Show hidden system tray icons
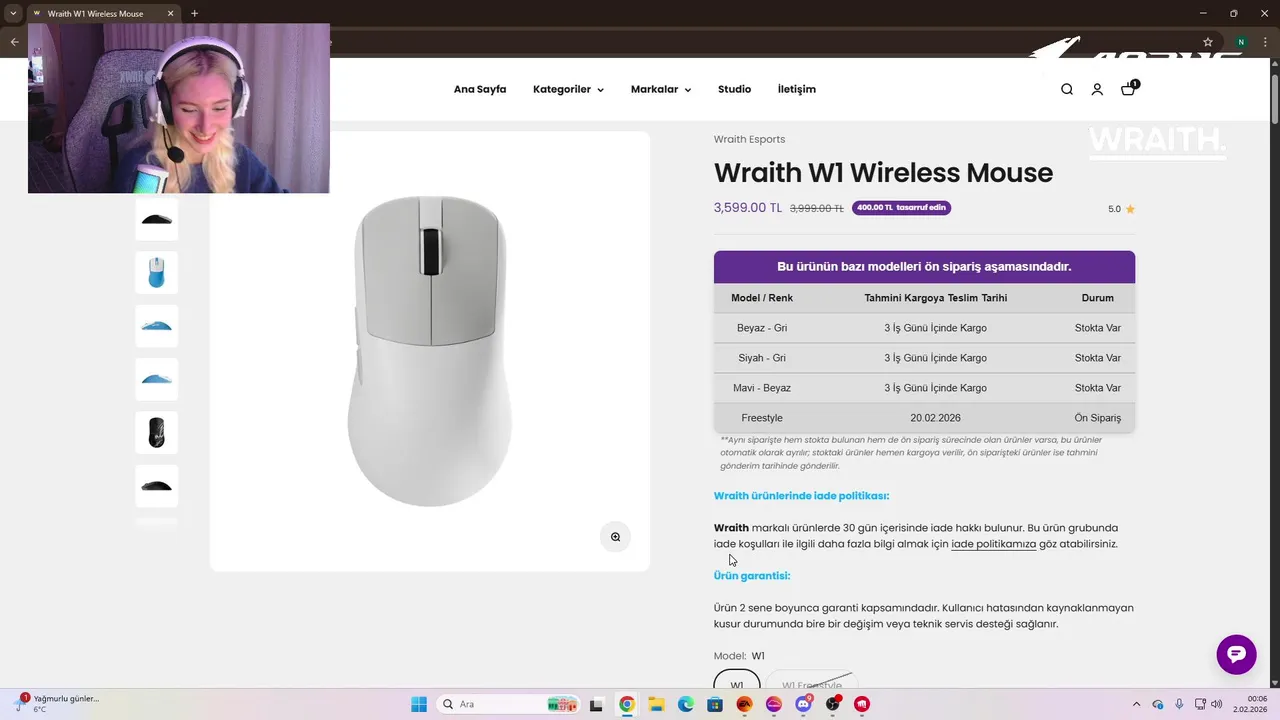 (1136, 704)
